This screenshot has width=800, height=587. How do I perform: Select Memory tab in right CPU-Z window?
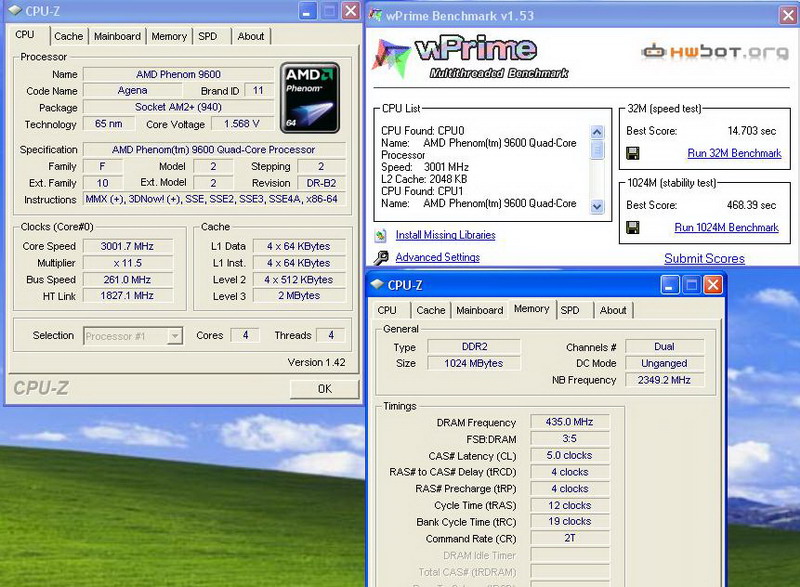pyautogui.click(x=532, y=309)
